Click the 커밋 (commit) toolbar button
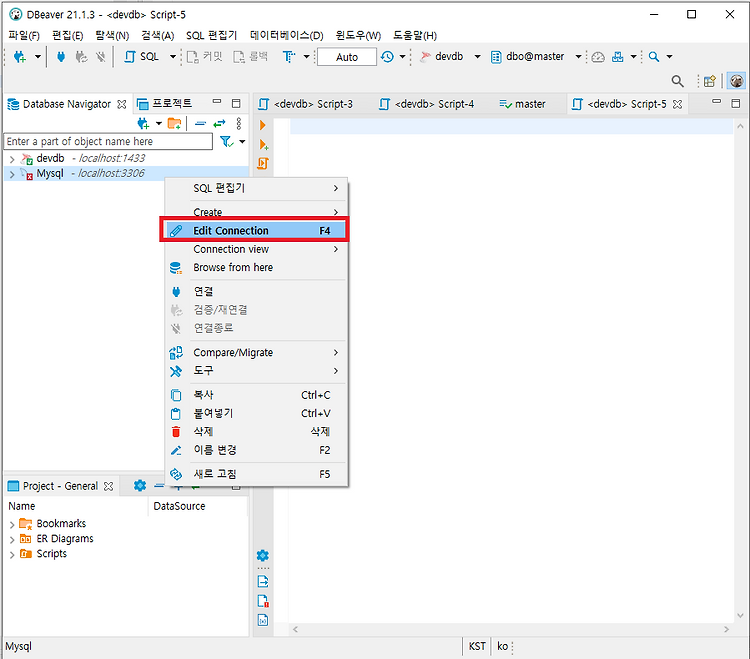Viewport: 750px width, 659px height. click(205, 57)
